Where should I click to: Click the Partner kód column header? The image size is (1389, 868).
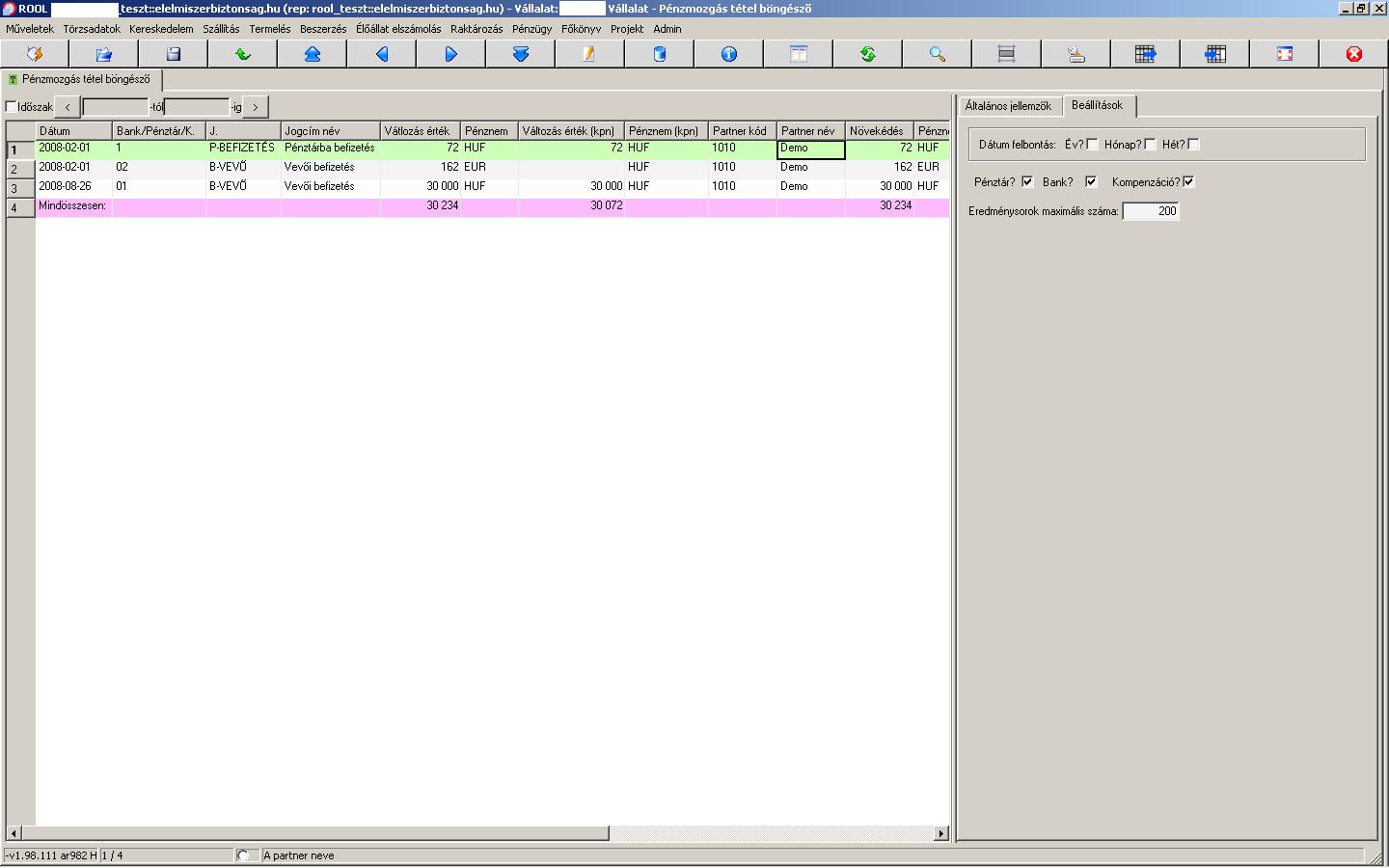(743, 131)
